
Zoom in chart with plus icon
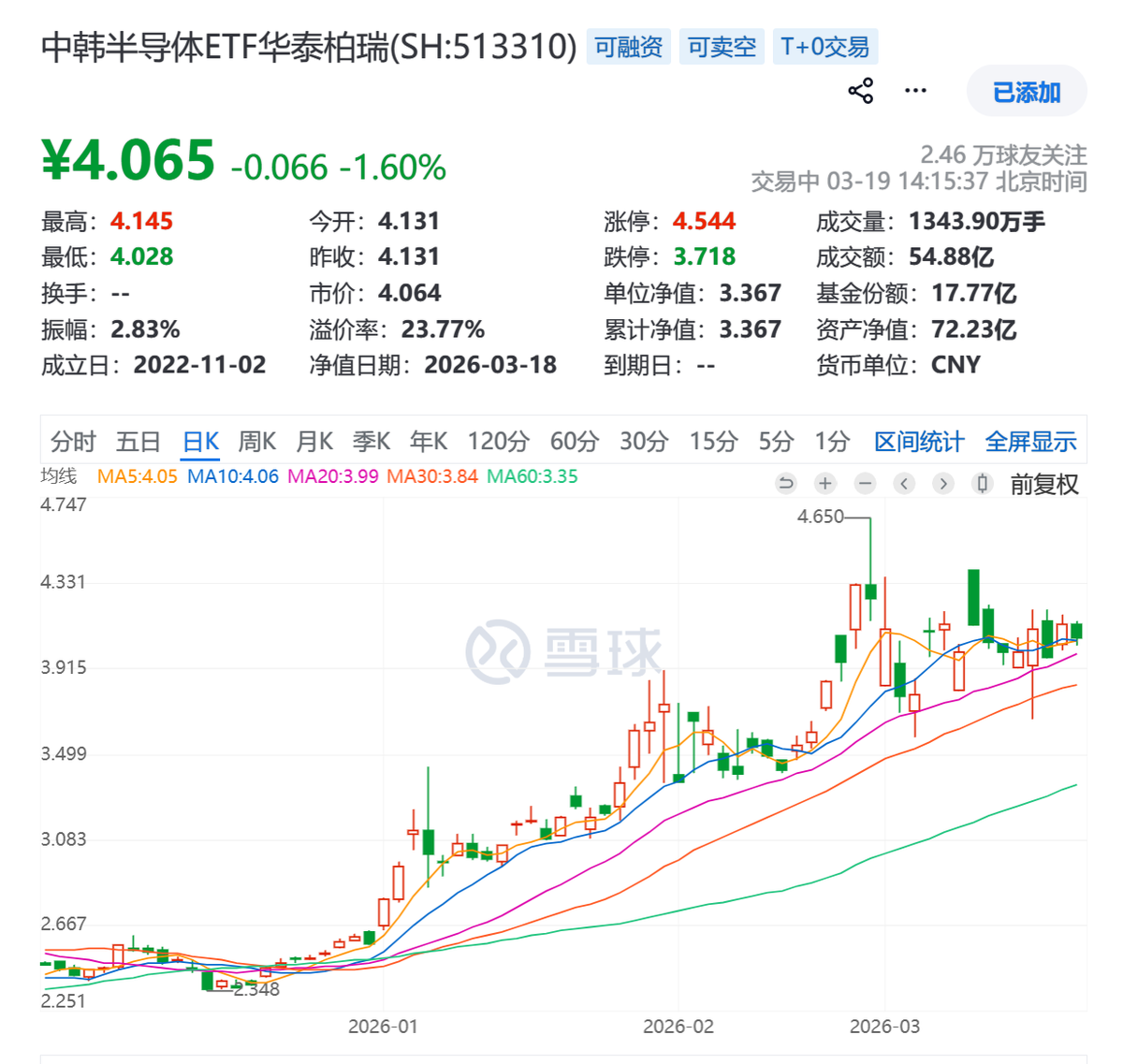825,483
